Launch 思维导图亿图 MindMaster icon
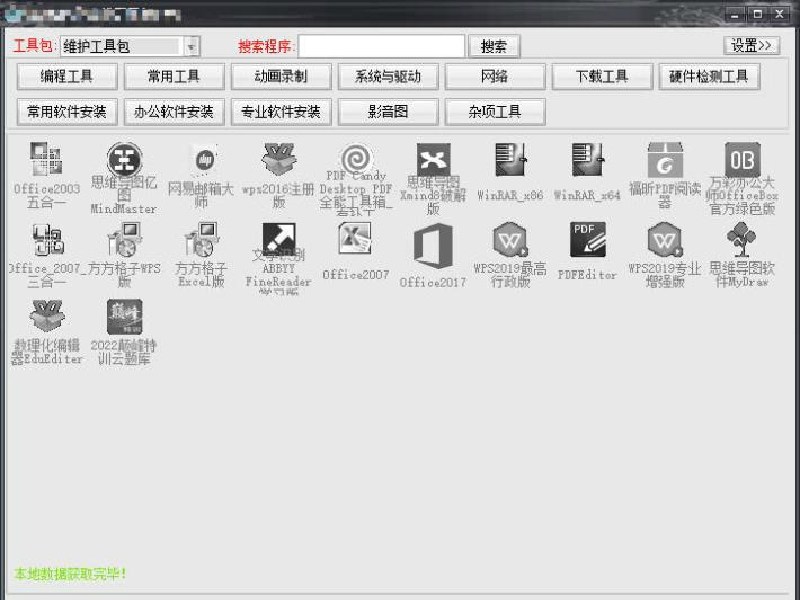This screenshot has width=800, height=600. pyautogui.click(x=124, y=159)
